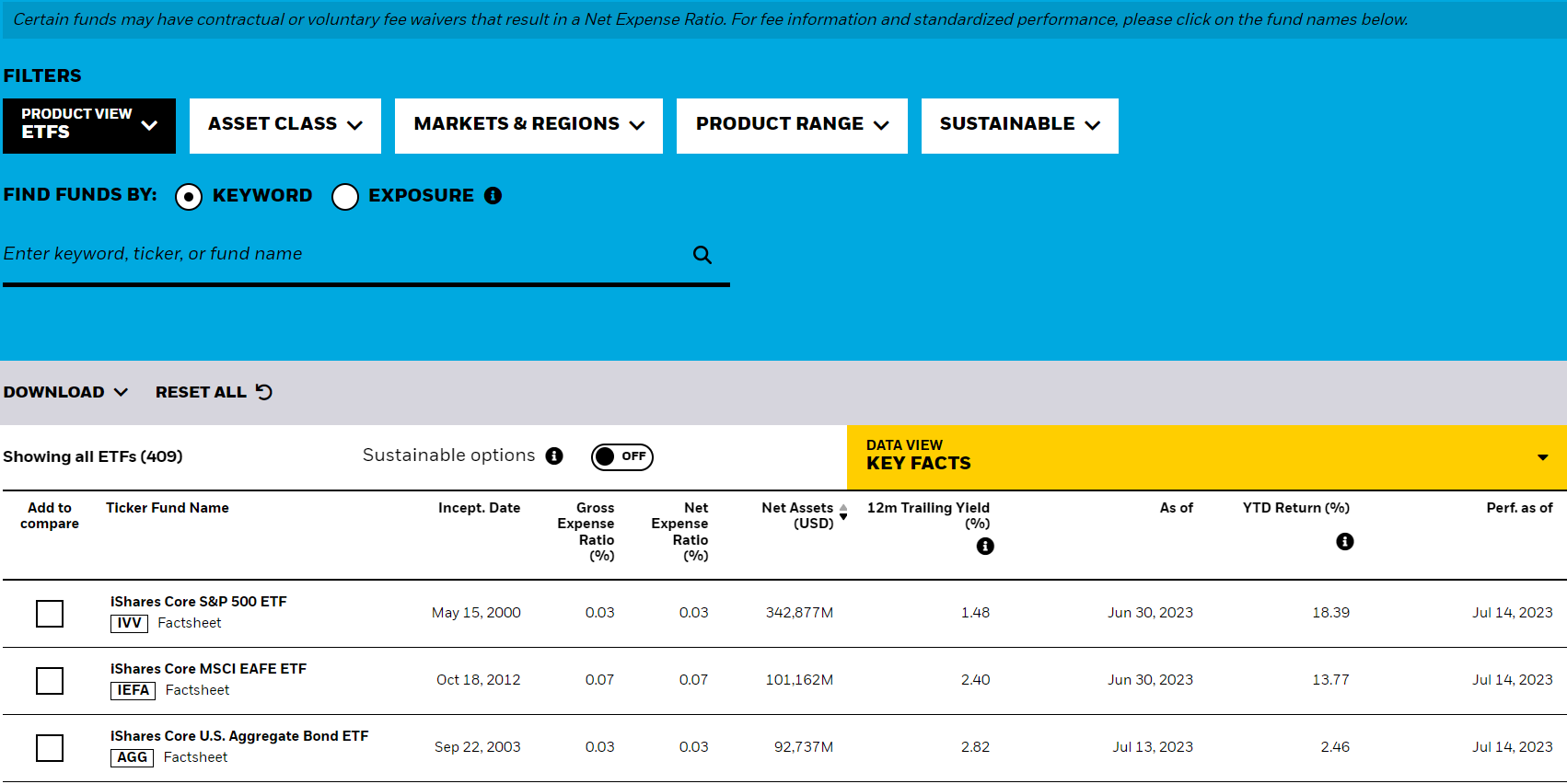Sort by Net Assets arrows
Viewport: 1567px width, 784px height.
[x=843, y=513]
